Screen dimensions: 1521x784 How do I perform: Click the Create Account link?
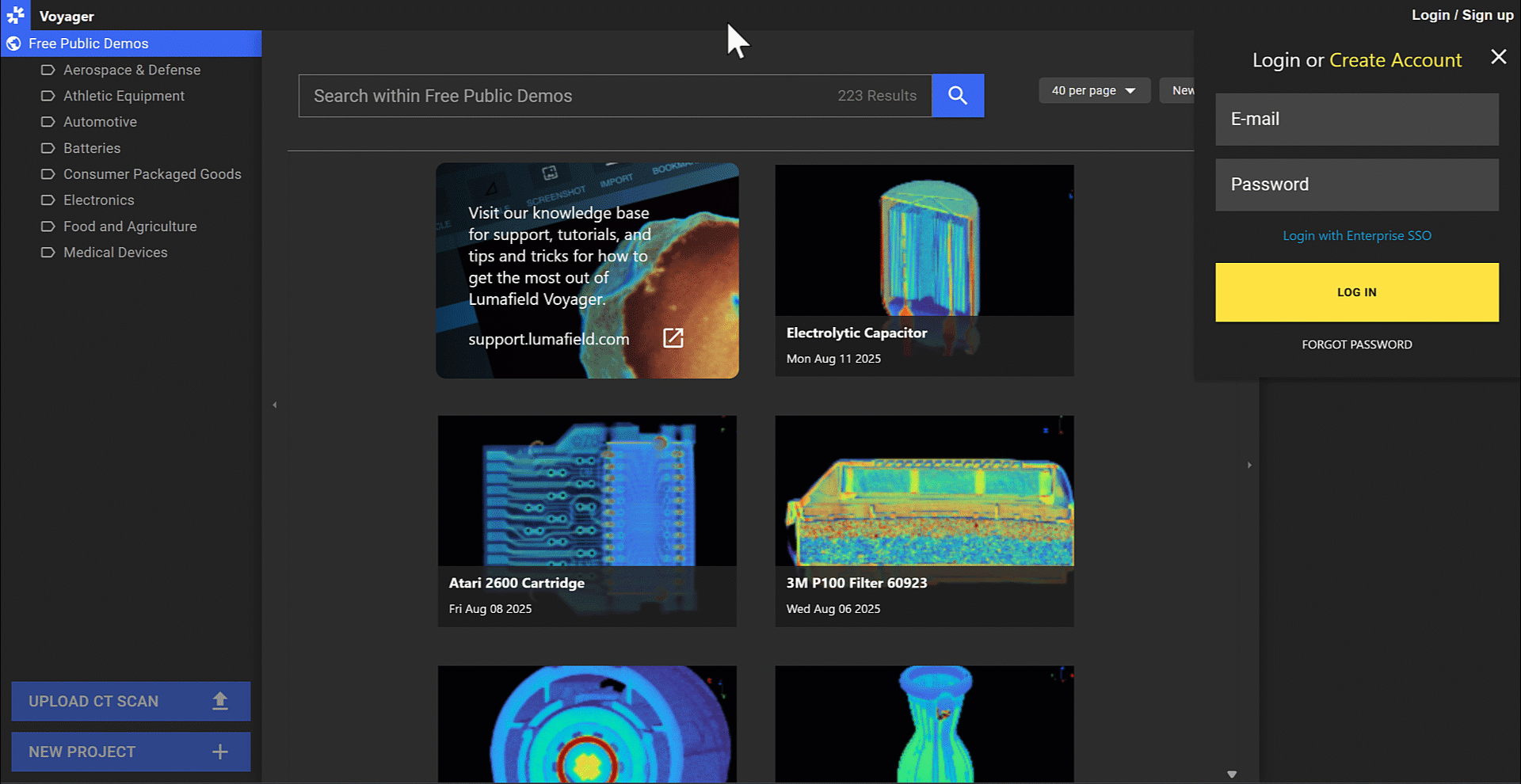coord(1395,60)
